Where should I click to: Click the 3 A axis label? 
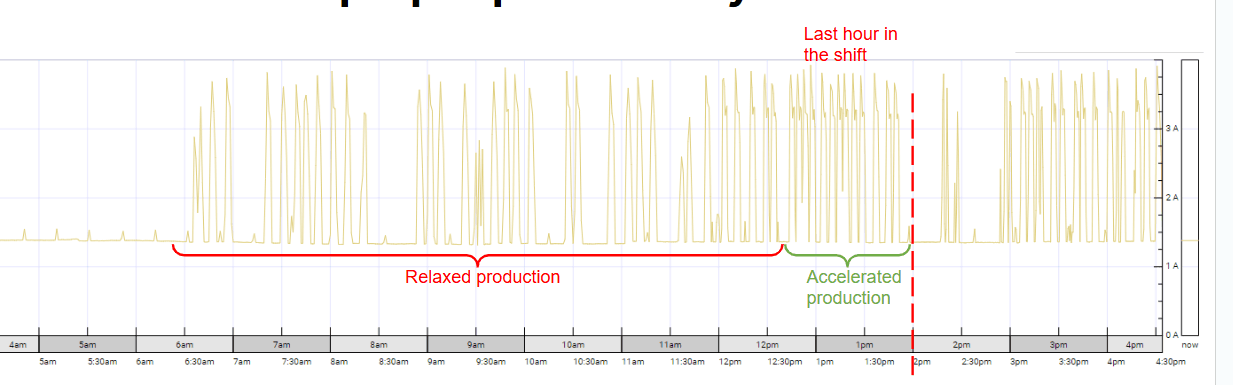coord(1172,129)
